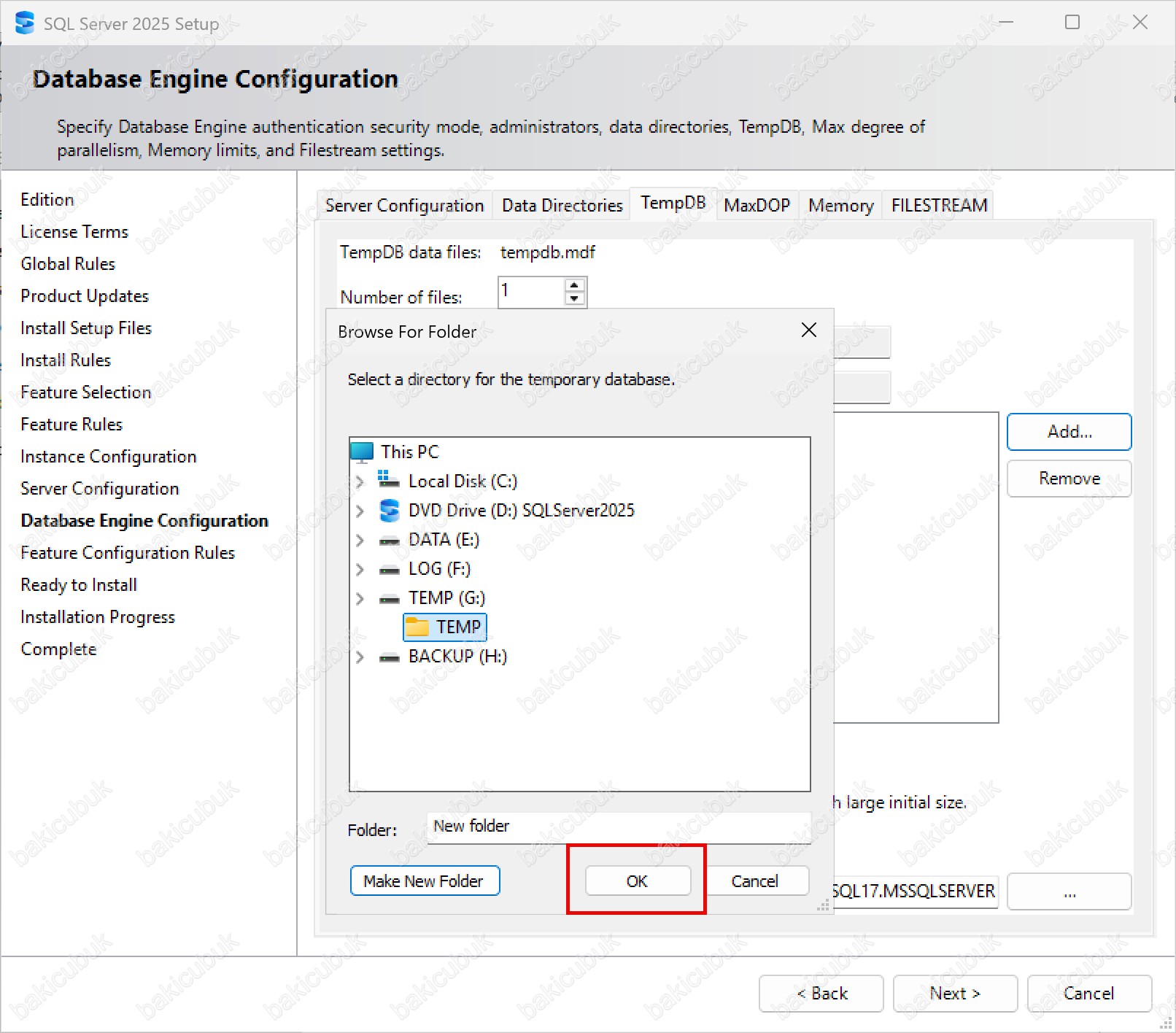Click the LOG (F:) drive icon

click(390, 570)
